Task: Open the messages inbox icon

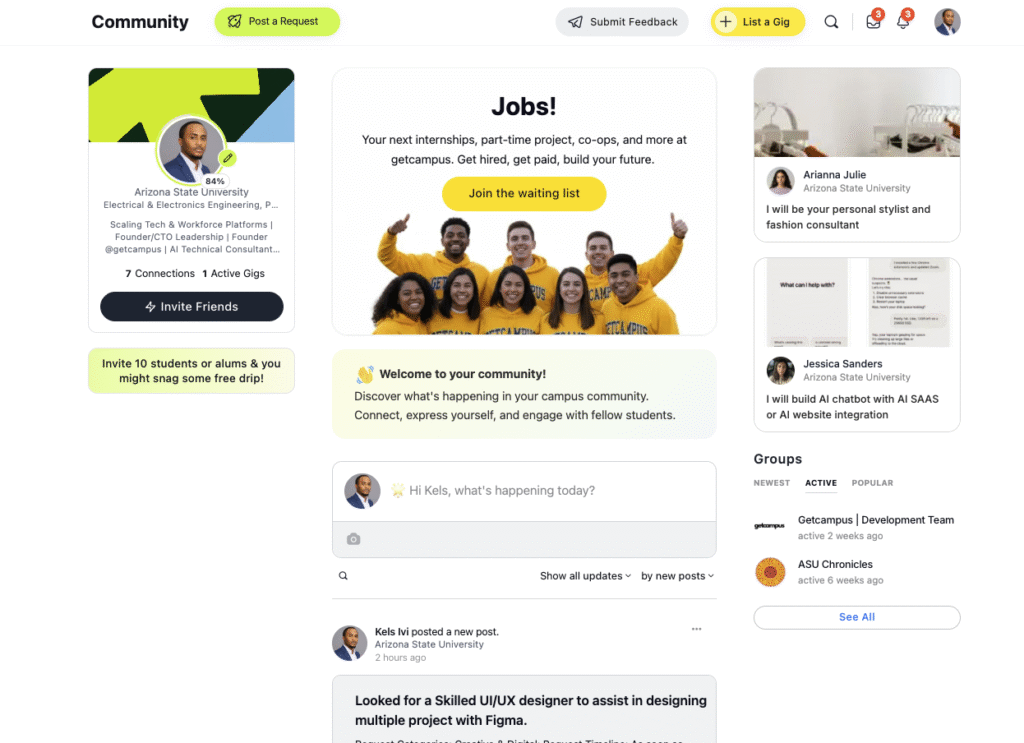Action: (x=873, y=22)
